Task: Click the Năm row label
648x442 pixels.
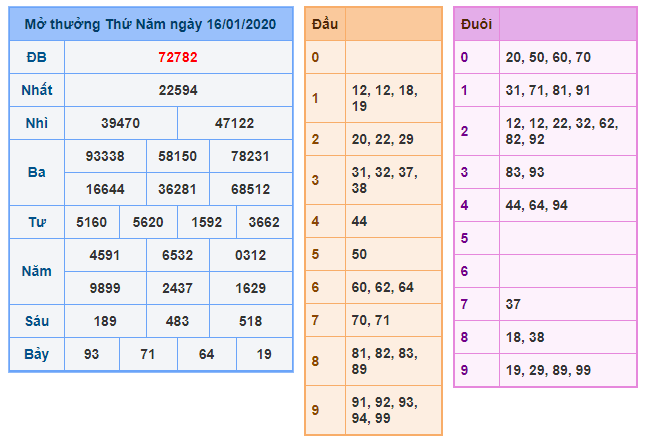Action: click(x=37, y=271)
